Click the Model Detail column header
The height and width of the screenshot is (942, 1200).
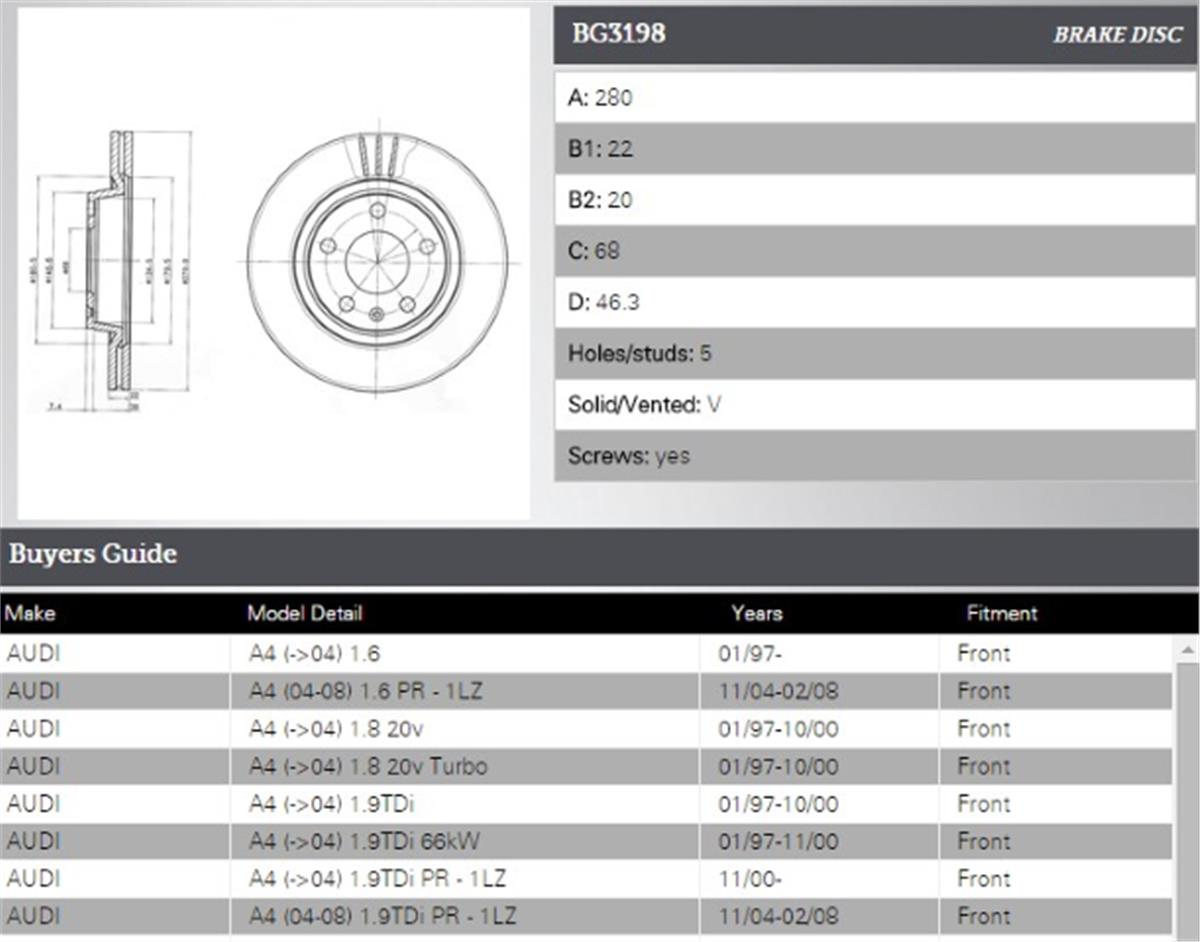coord(305,613)
